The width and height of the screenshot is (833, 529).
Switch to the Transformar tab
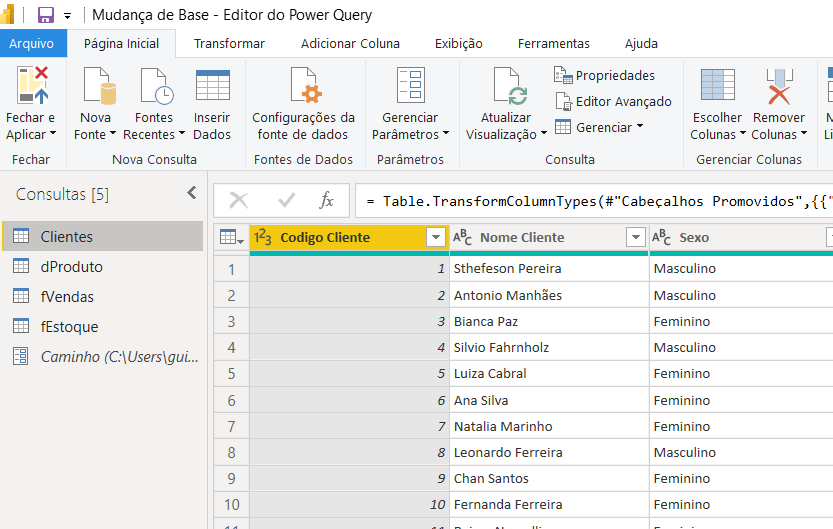pyautogui.click(x=229, y=44)
